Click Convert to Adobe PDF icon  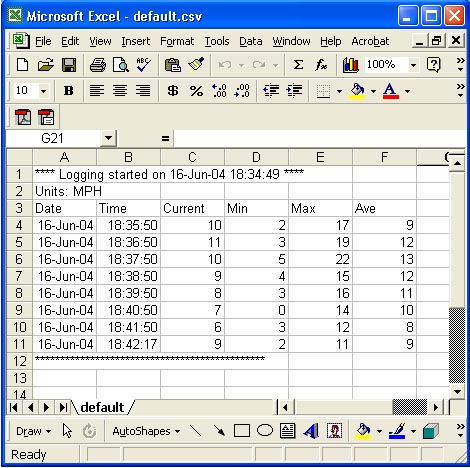tap(23, 117)
